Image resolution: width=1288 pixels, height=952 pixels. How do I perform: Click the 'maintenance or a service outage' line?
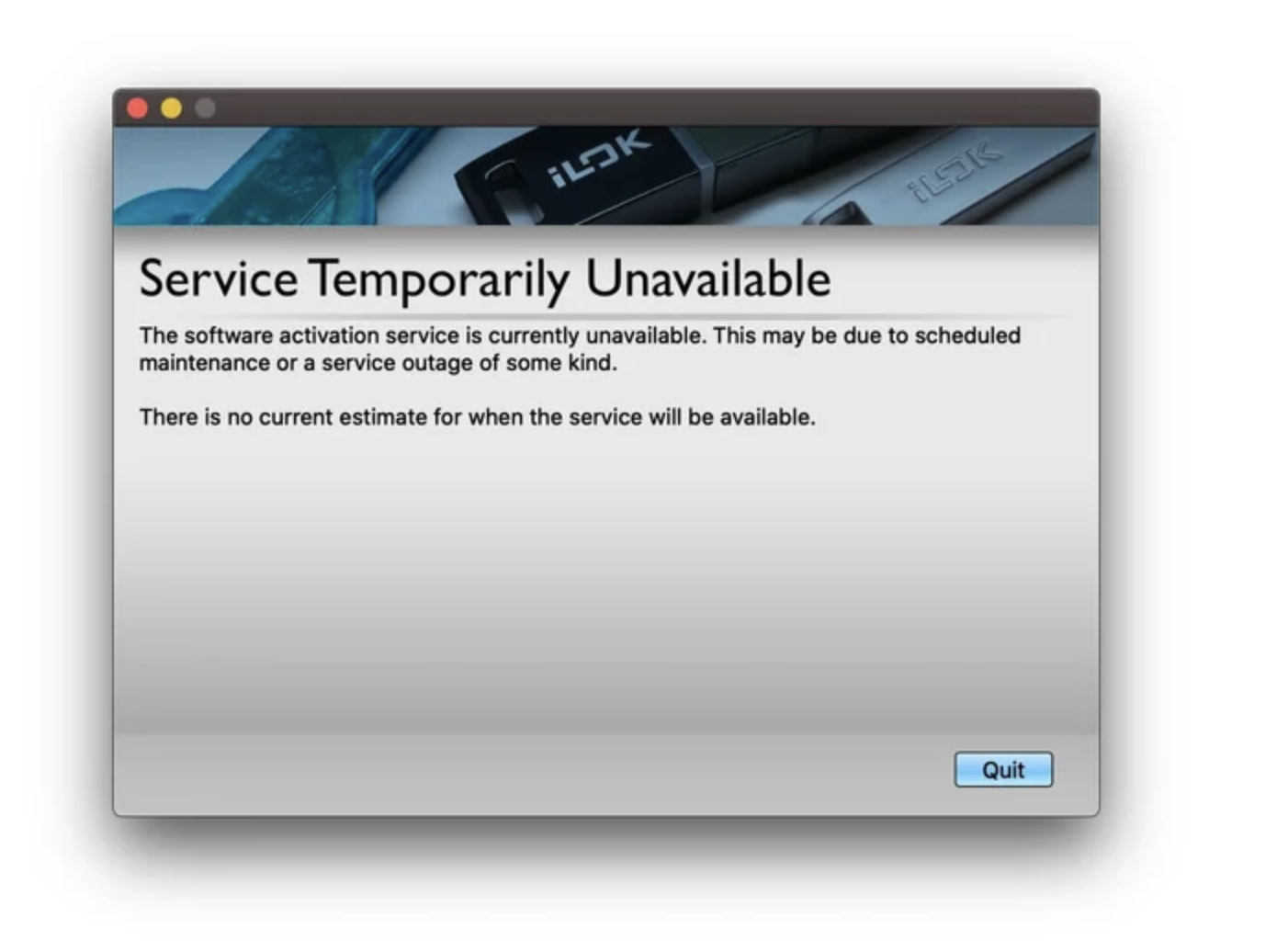click(x=378, y=363)
